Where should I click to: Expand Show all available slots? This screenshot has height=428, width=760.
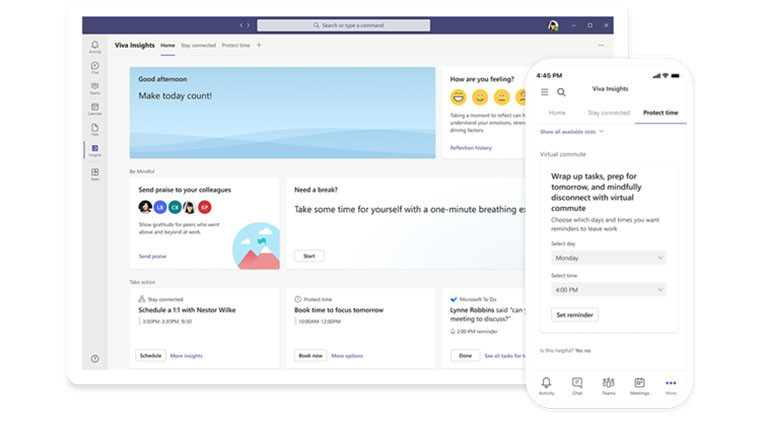click(x=572, y=132)
